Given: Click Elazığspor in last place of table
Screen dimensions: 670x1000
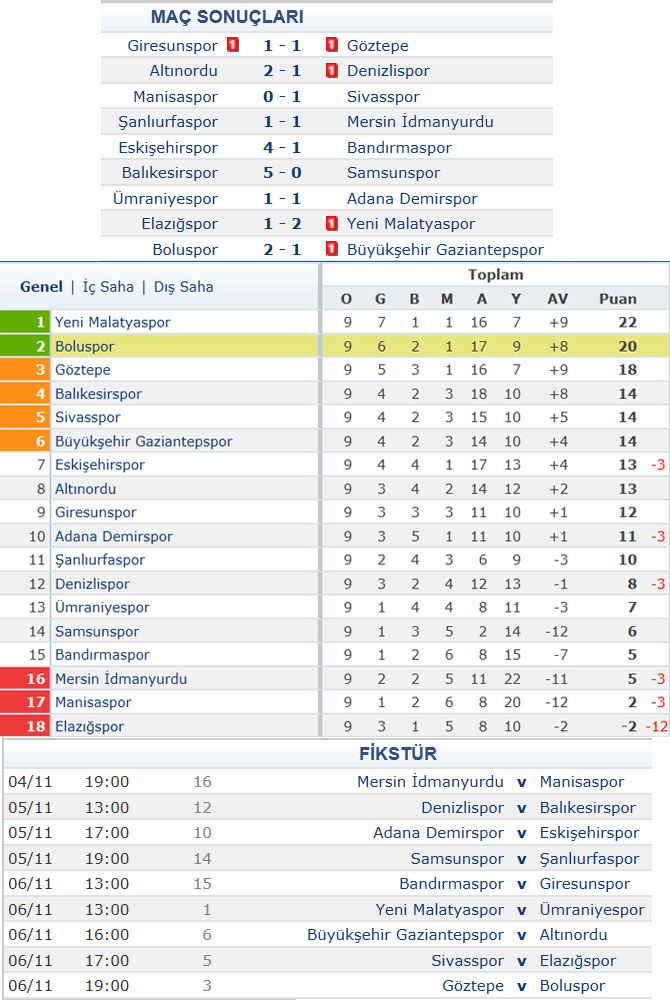Looking at the screenshot, I should (89, 726).
